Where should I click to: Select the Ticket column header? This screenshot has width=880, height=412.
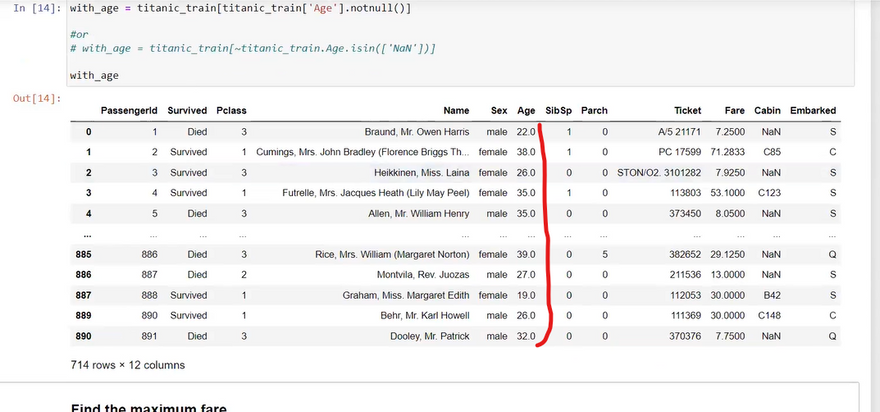point(687,111)
